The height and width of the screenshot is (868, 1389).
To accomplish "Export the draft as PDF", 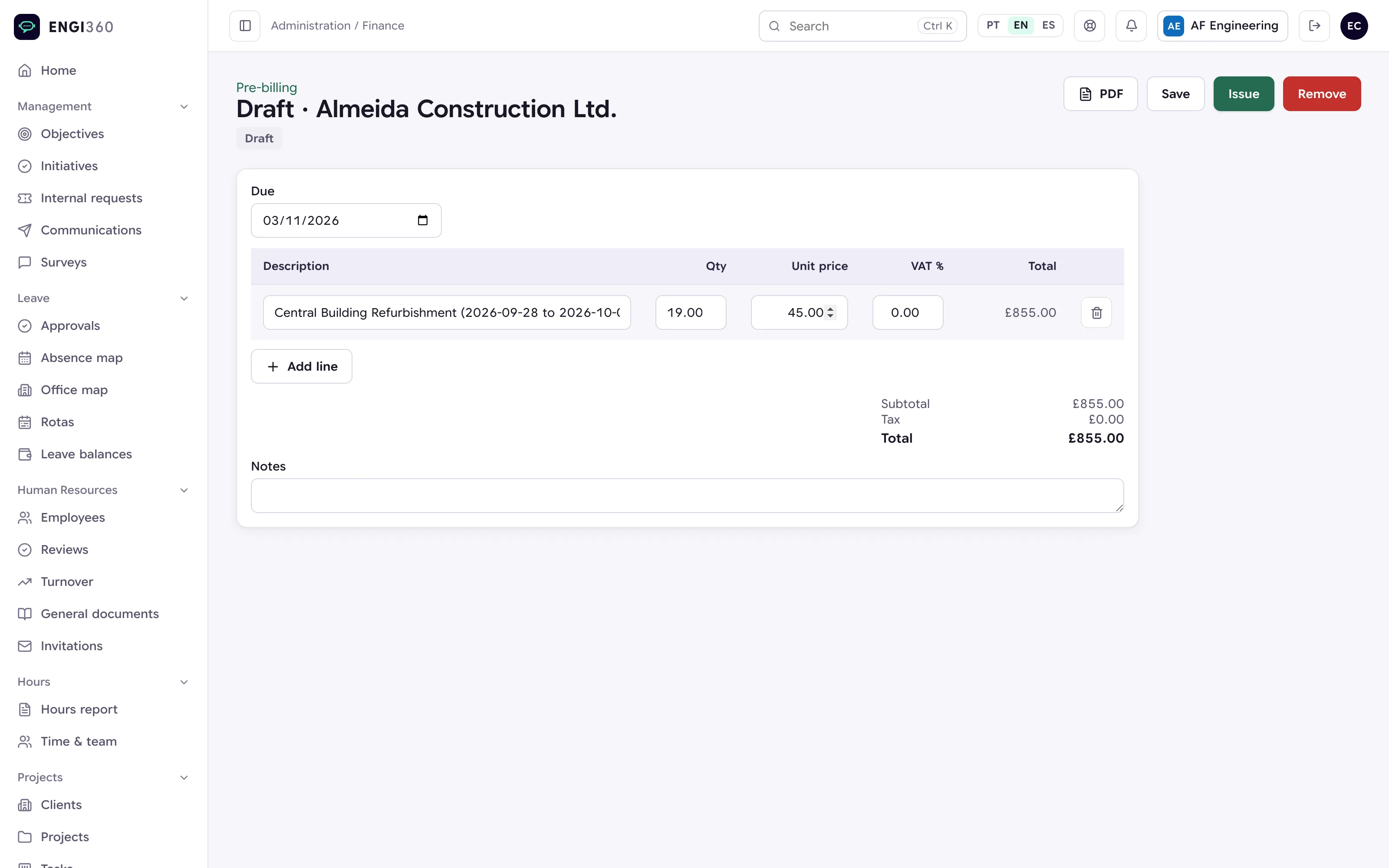I will (x=1100, y=94).
